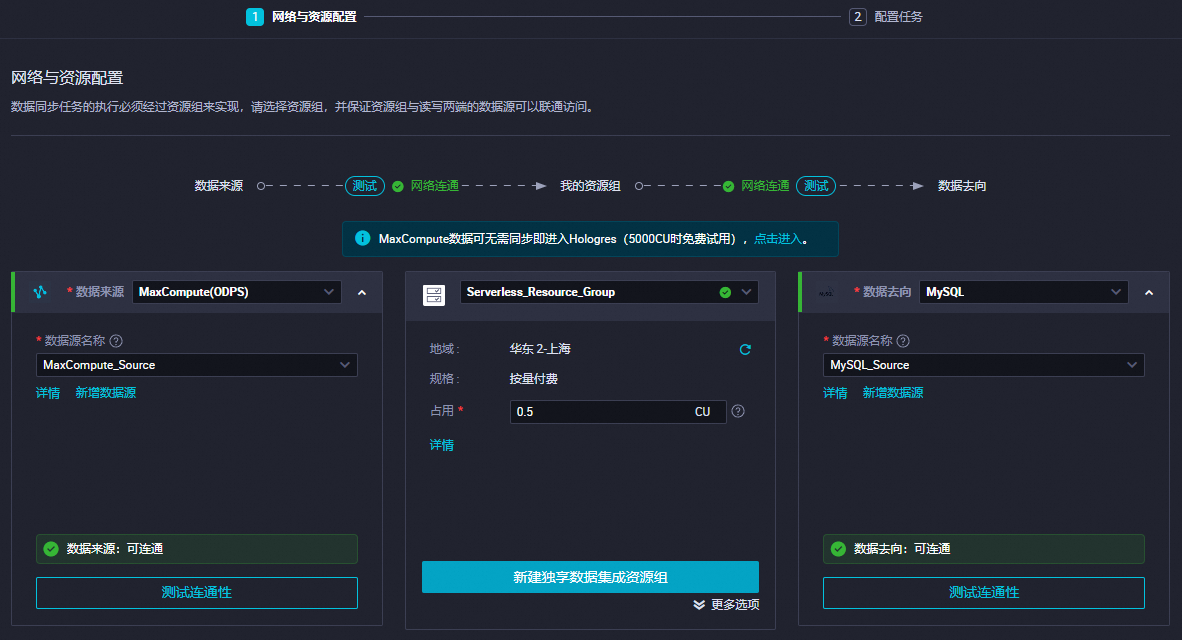Click the MaxCompute data source type icon
1182x640 pixels.
[40, 292]
